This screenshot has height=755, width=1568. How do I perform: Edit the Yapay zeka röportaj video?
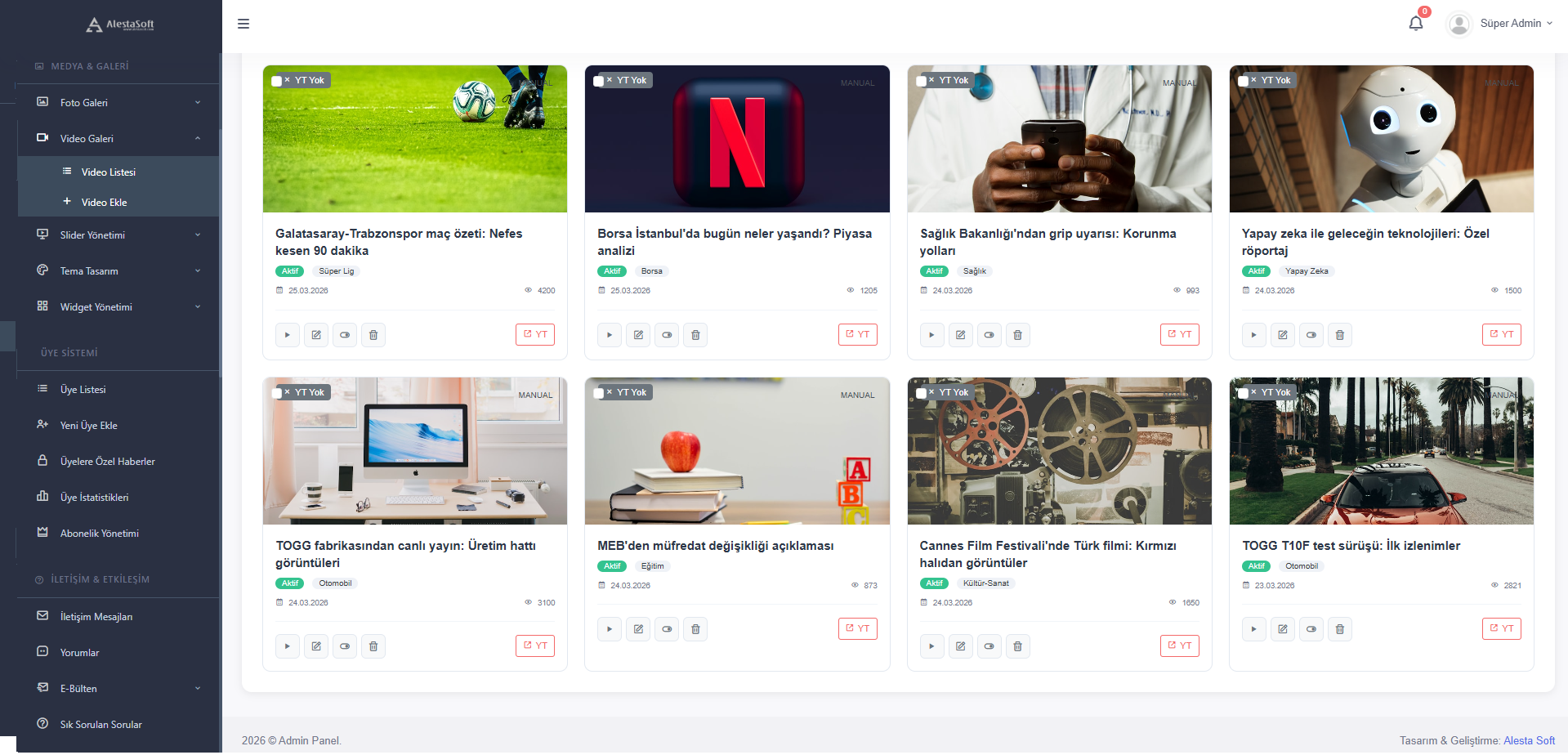point(1282,335)
